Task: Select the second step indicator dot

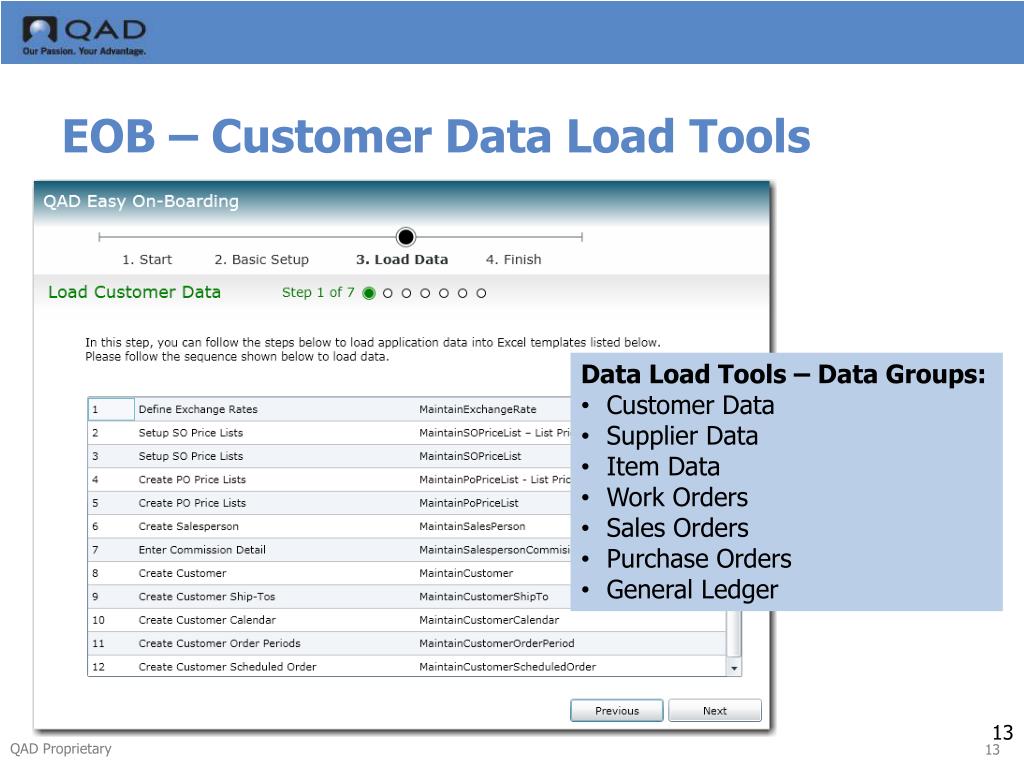Action: pos(388,293)
